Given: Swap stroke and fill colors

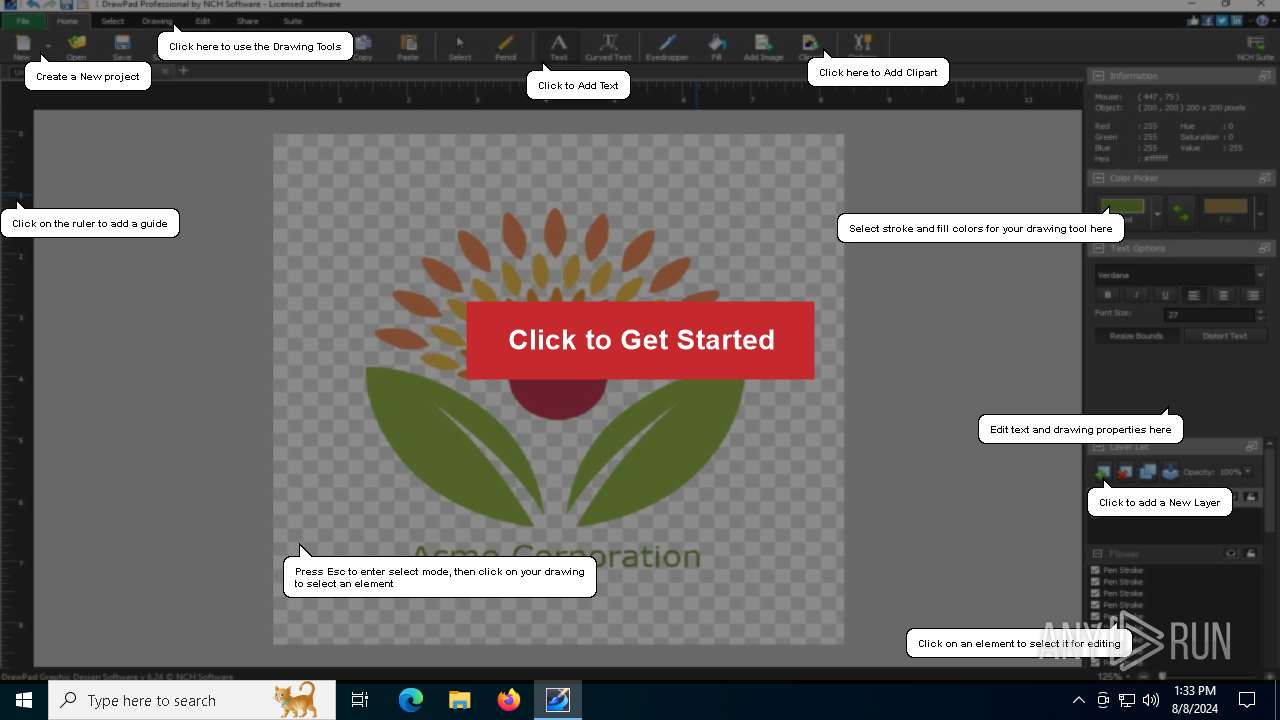Looking at the screenshot, I should (x=1181, y=212).
